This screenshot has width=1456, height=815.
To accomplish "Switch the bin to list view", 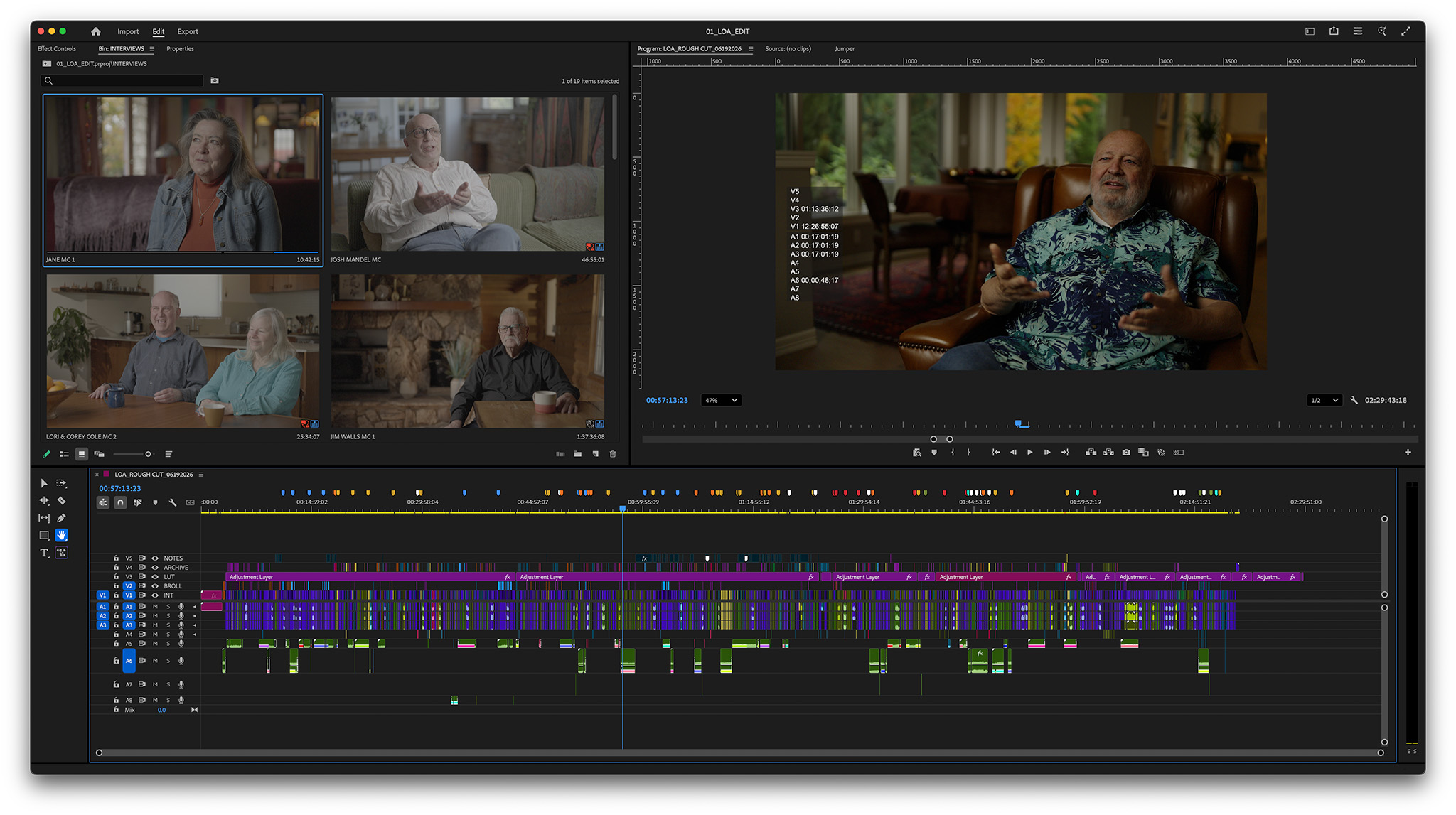I will pyautogui.click(x=64, y=454).
